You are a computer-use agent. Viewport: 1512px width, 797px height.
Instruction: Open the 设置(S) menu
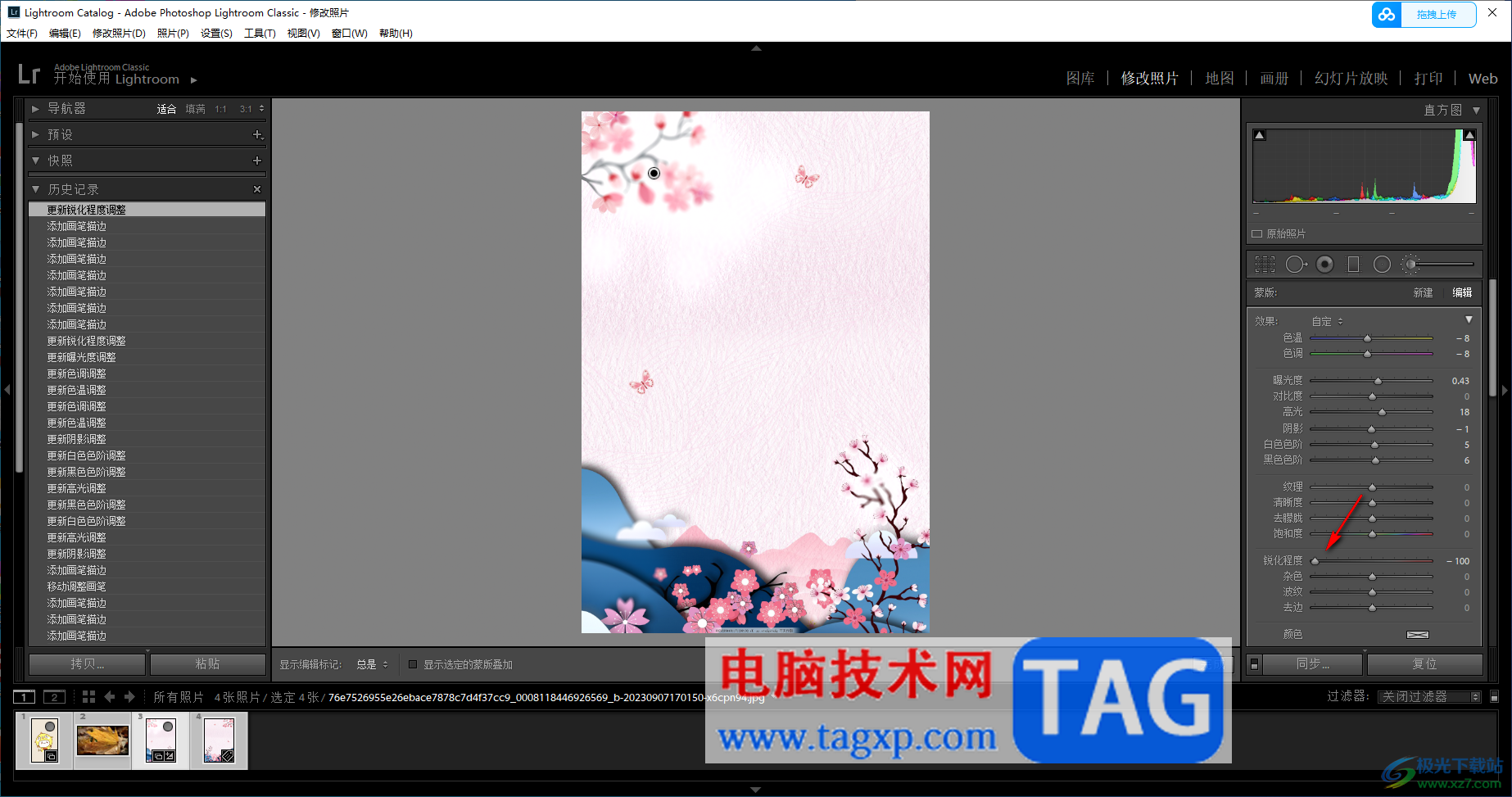(216, 34)
